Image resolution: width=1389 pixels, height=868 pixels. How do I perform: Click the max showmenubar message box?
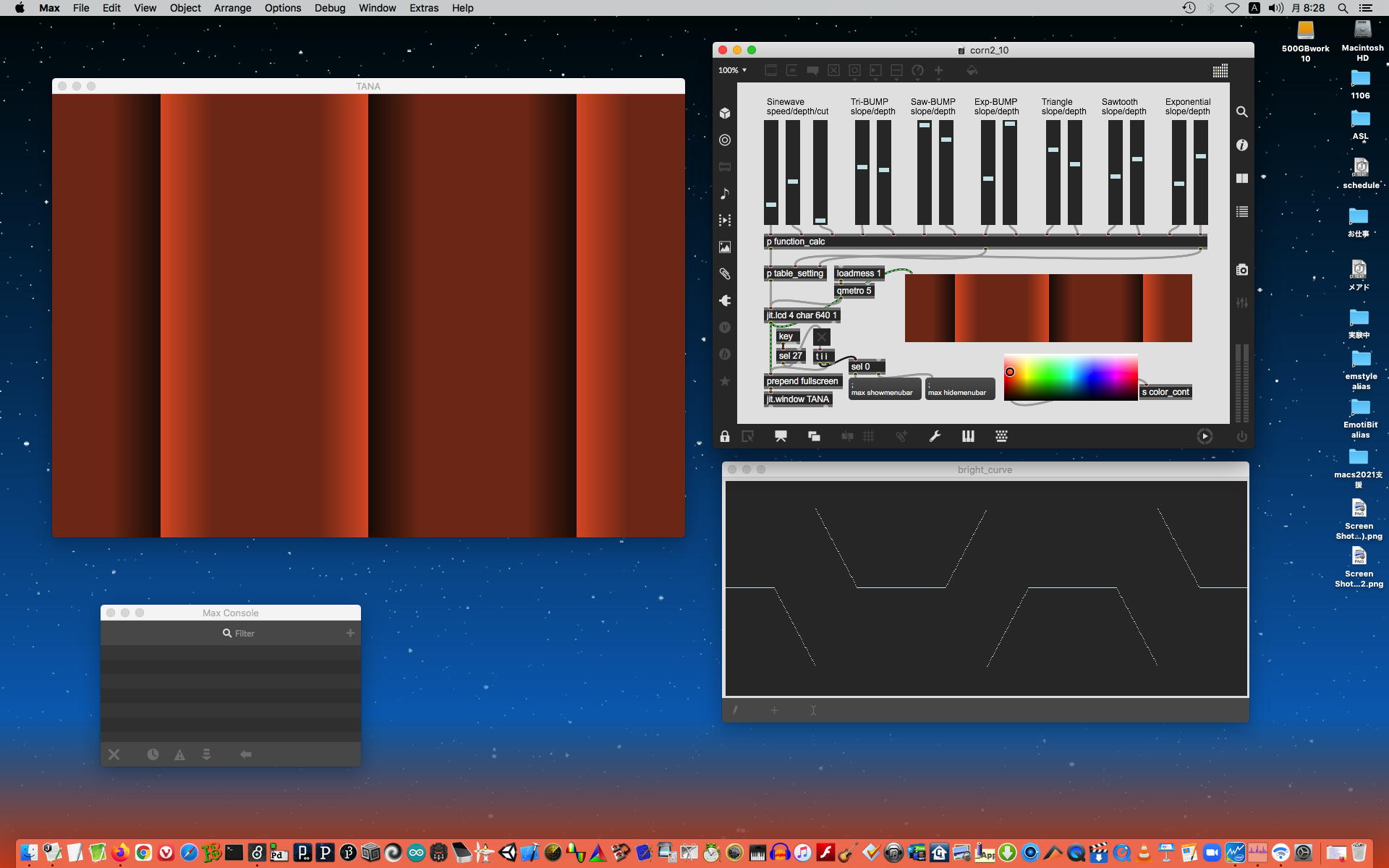click(x=884, y=389)
